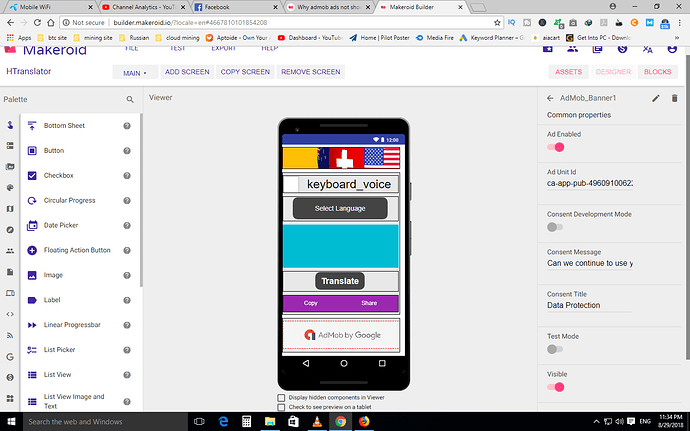Click the help icon next to Checkbox

point(127,176)
